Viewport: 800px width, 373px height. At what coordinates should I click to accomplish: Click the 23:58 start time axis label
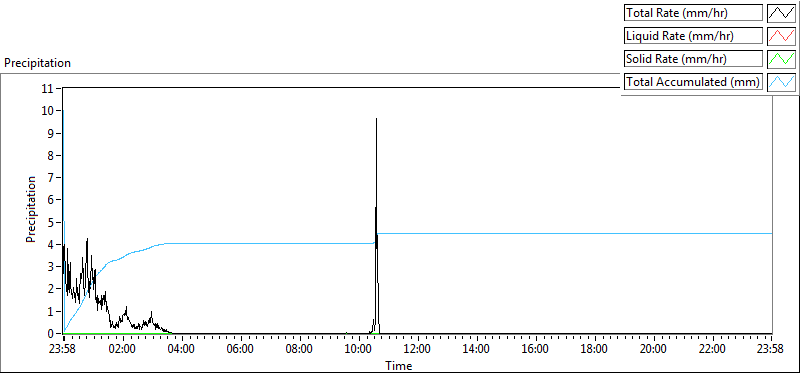64,350
